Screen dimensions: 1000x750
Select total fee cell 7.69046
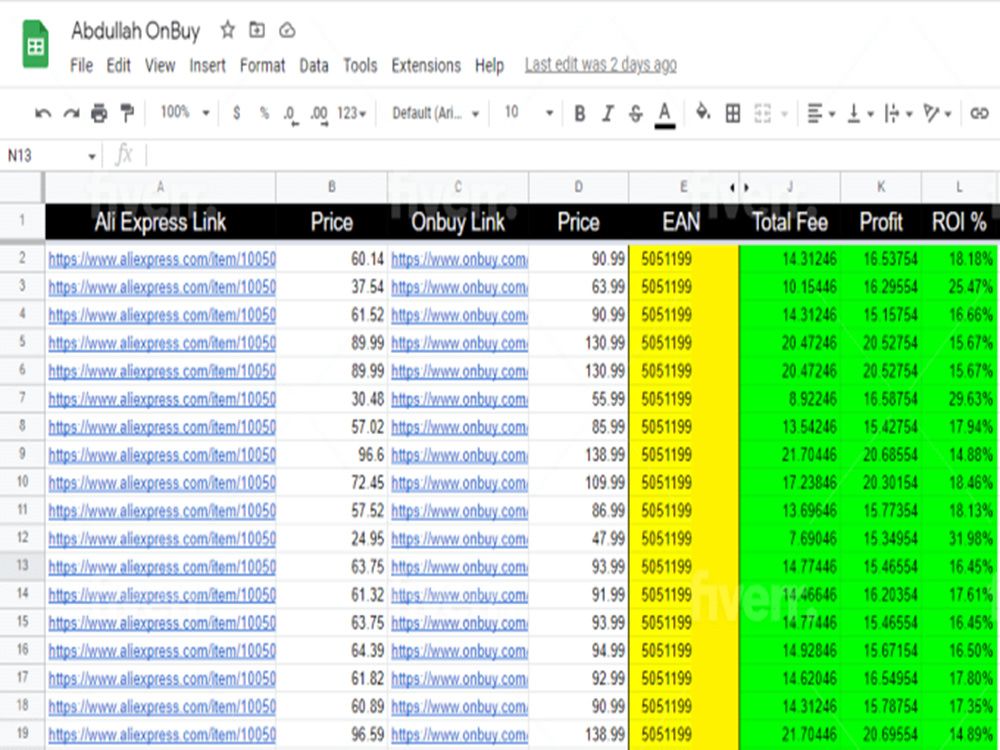(x=790, y=539)
